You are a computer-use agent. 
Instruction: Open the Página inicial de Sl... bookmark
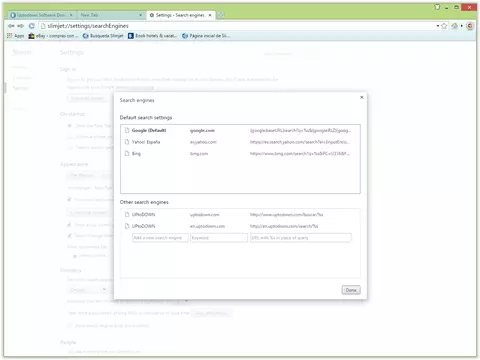pyautogui.click(x=206, y=36)
